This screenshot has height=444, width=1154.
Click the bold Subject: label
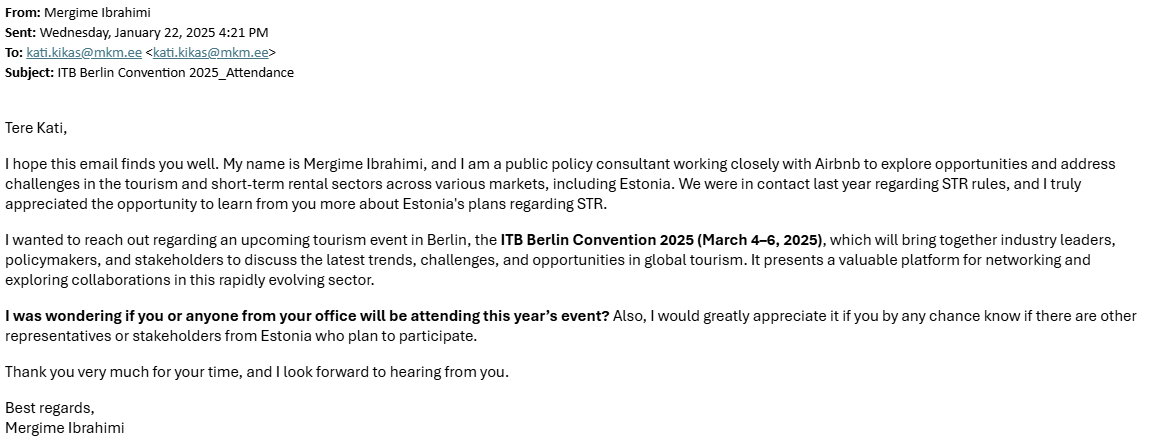[x=29, y=72]
